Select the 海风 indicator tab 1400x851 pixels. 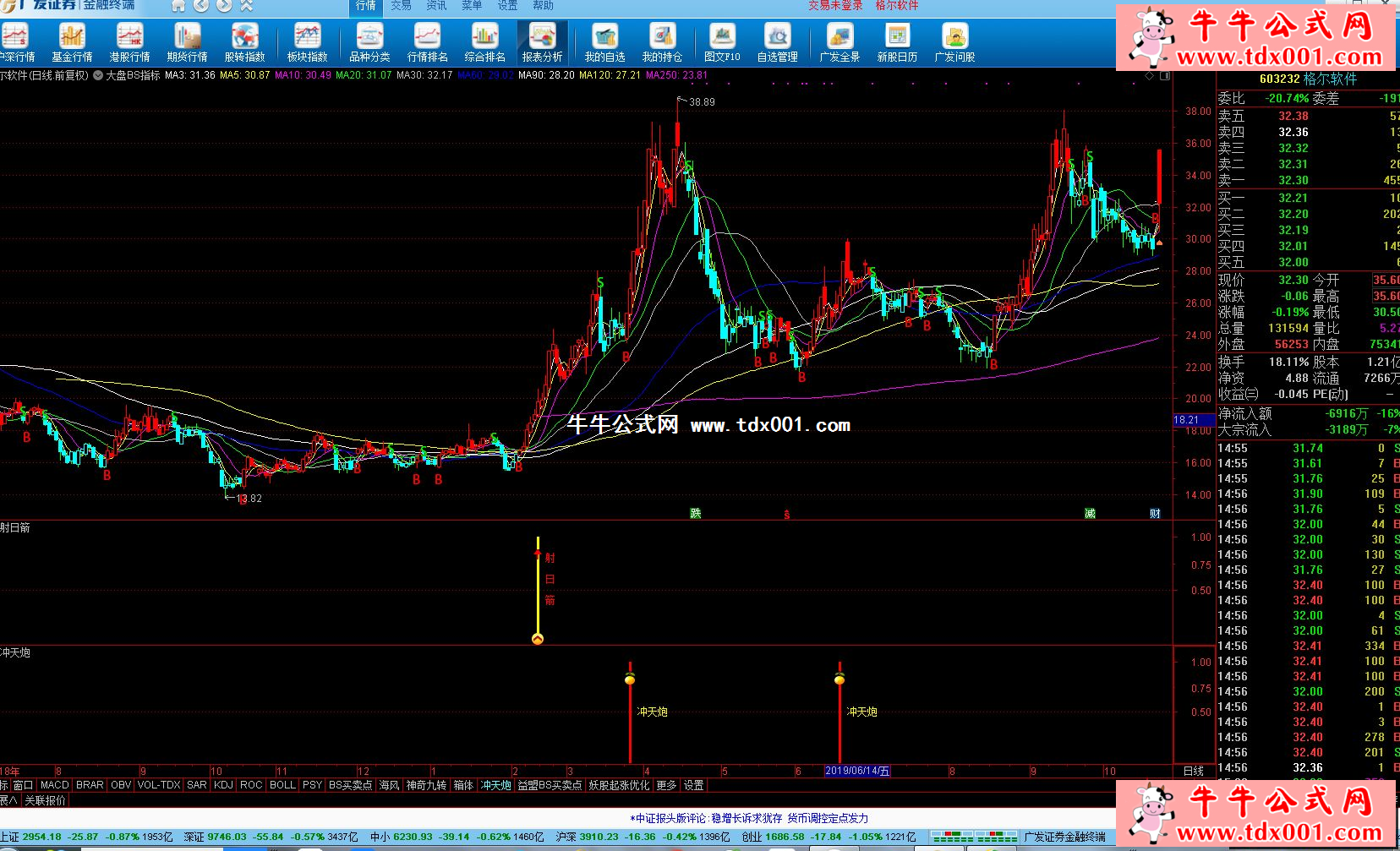[x=389, y=785]
